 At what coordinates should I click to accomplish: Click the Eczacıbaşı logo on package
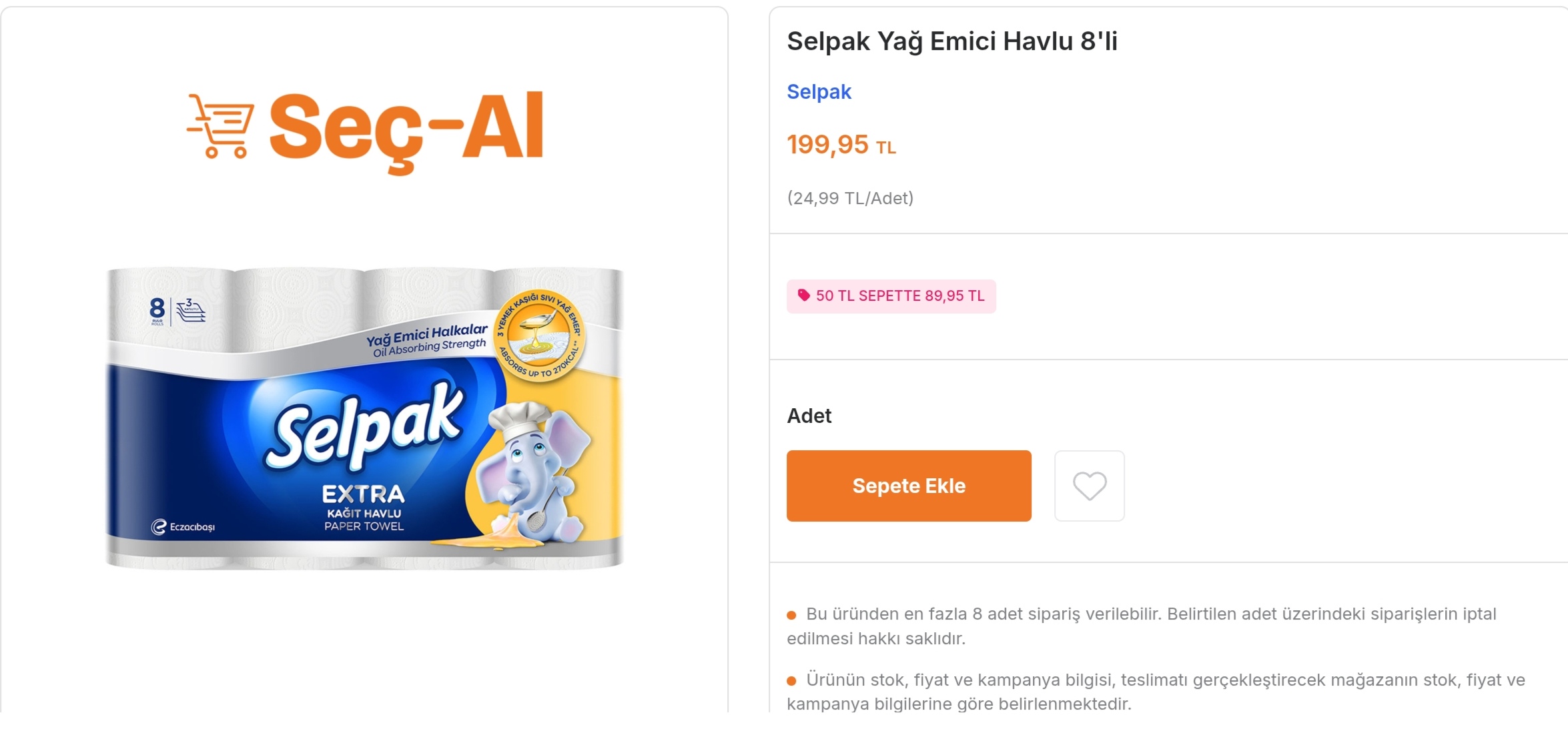pyautogui.click(x=183, y=527)
